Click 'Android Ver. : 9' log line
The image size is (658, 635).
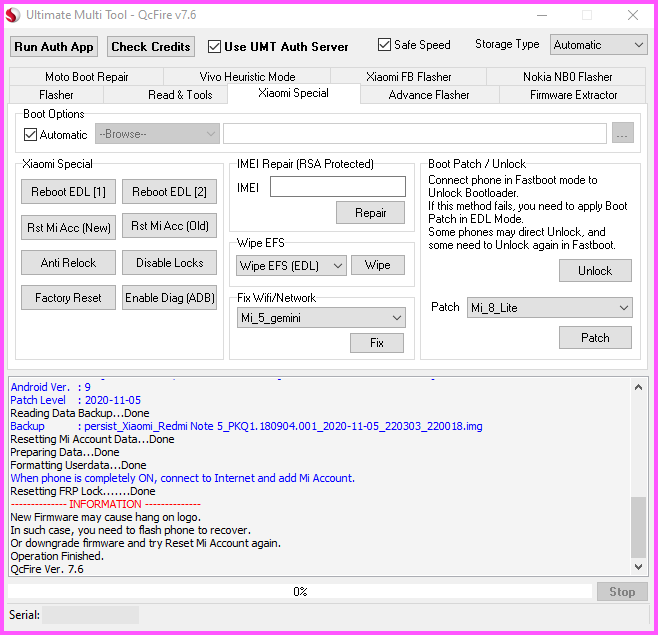(50, 387)
